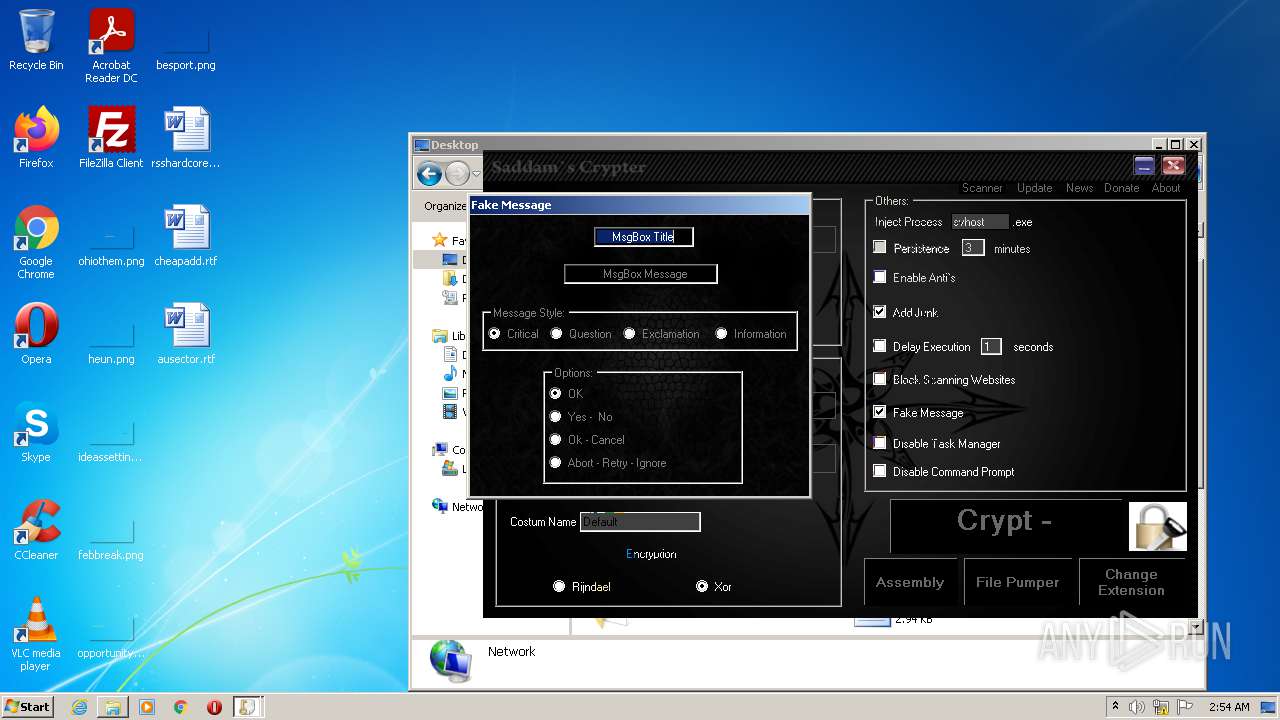Click the Crypt button
This screenshot has width=1280, height=720.
[x=1005, y=525]
